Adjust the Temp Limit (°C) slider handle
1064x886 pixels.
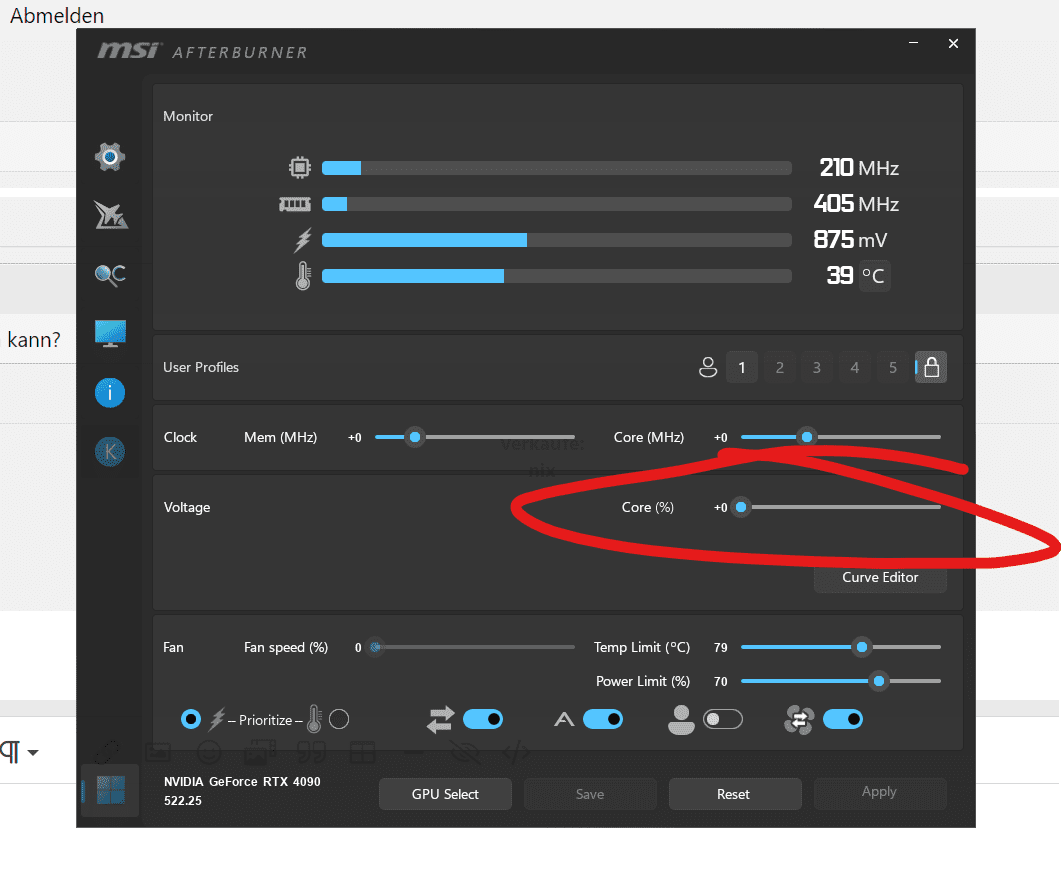[862, 647]
